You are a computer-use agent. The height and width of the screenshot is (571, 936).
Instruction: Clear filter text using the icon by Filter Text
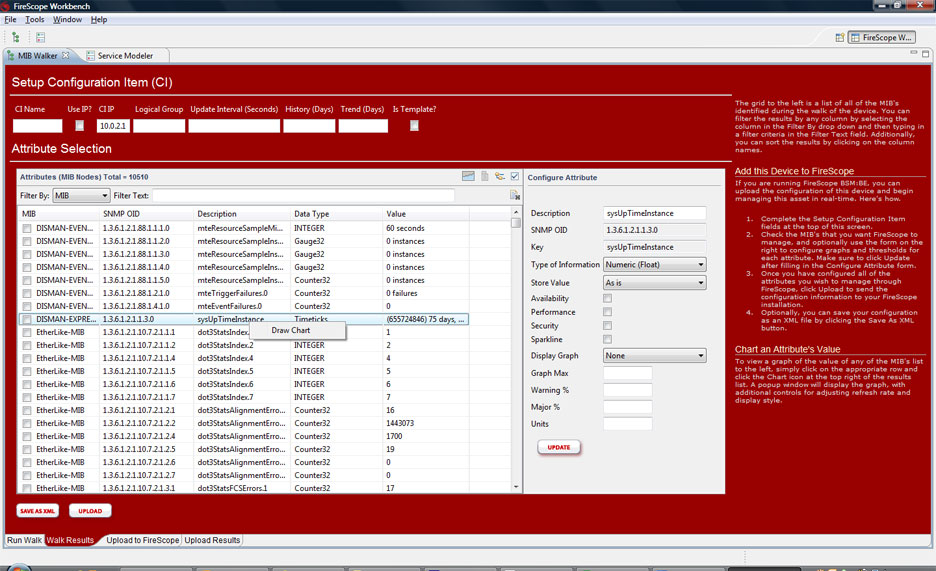coord(515,195)
